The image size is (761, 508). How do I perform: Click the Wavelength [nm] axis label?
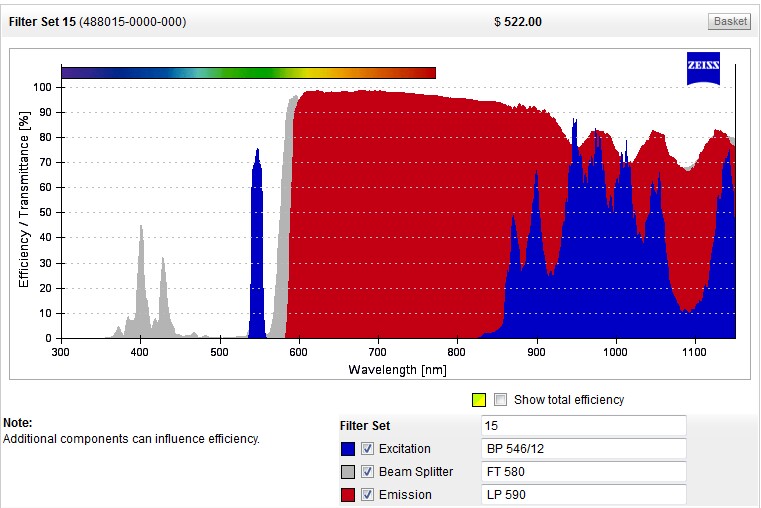(x=397, y=370)
